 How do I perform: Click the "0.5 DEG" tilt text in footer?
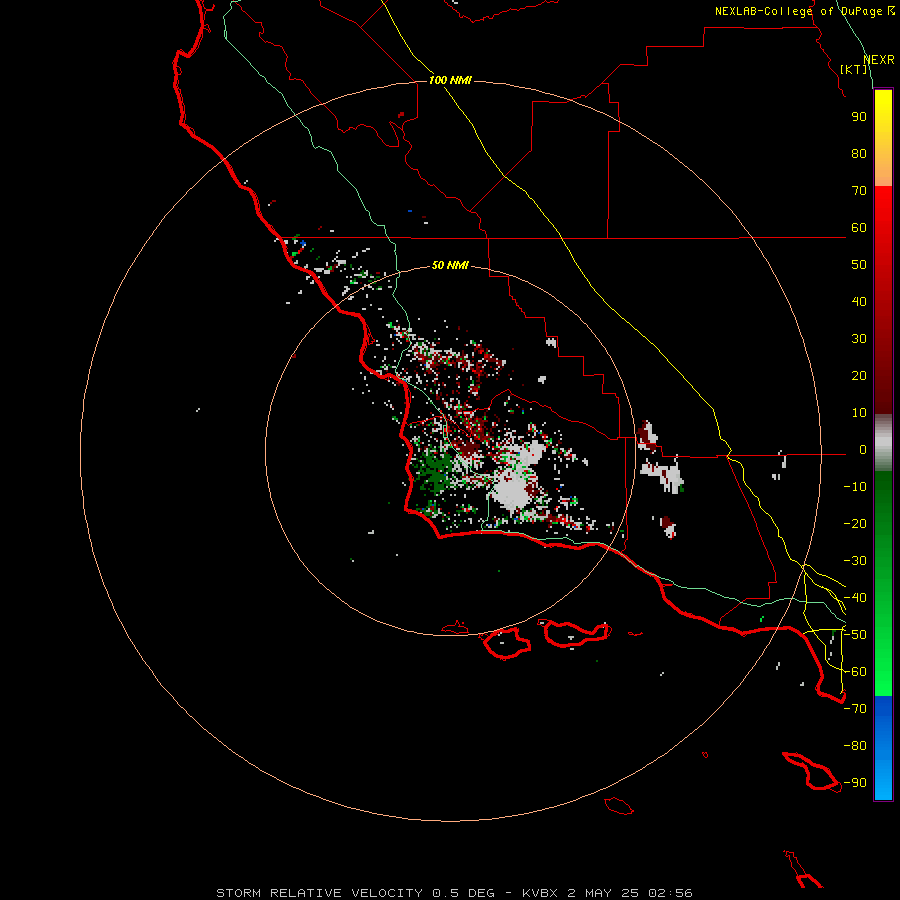463,893
